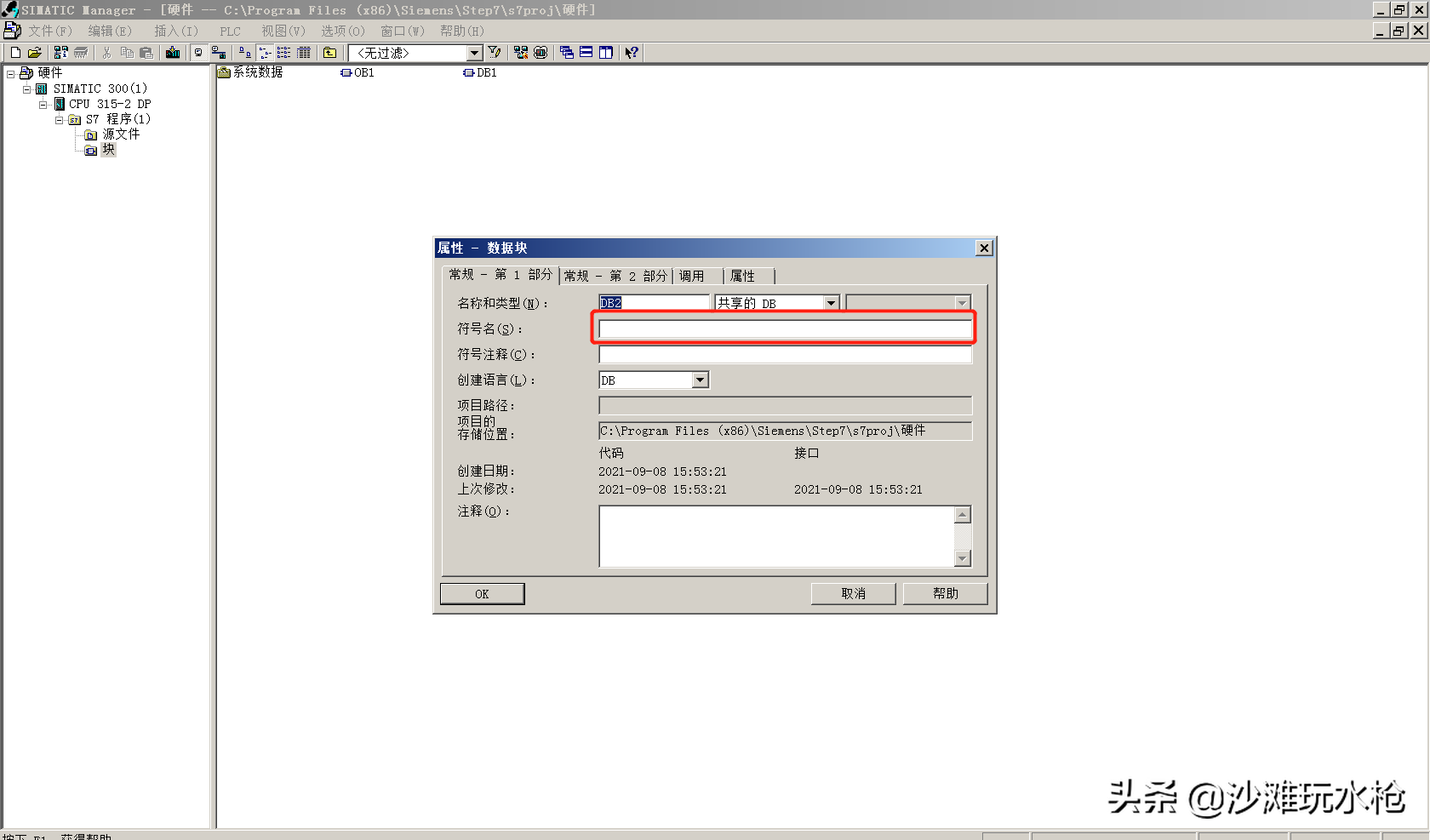Click the Accessible Nodes toolbar icon
The height and width of the screenshot is (840, 1430).
coord(61,53)
